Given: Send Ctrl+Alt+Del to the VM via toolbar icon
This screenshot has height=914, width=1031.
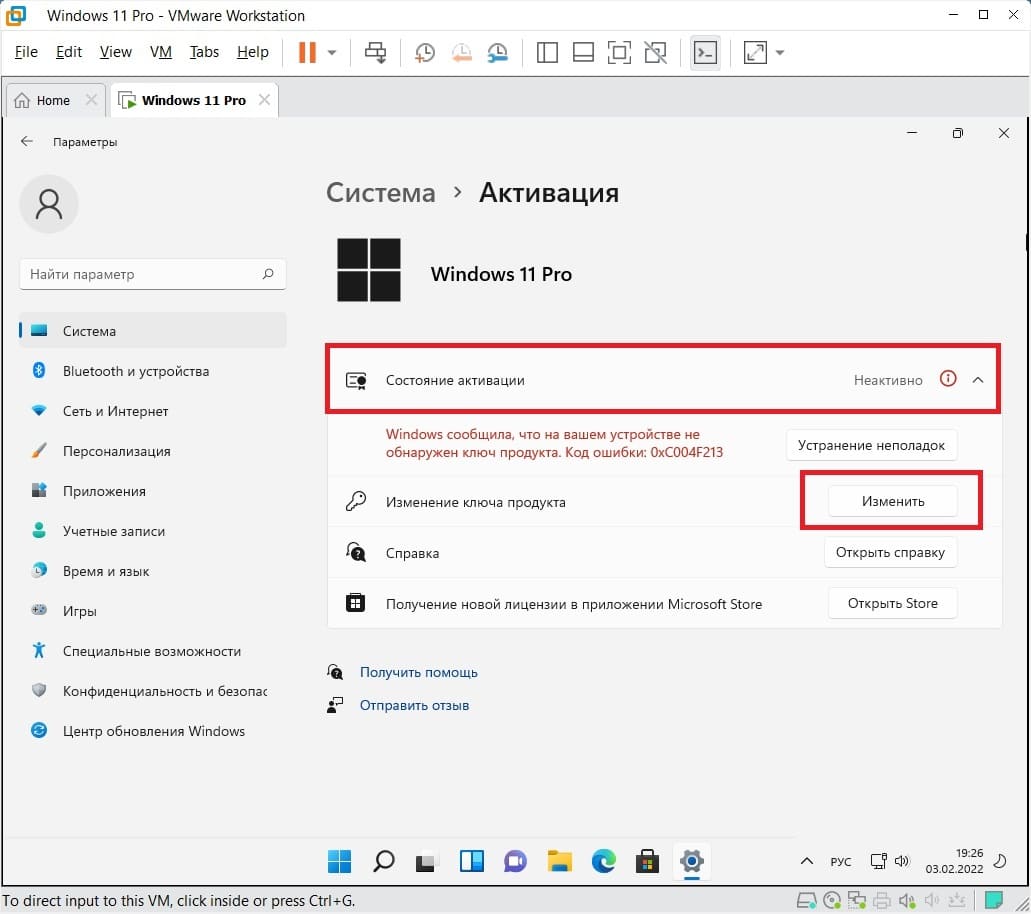Looking at the screenshot, I should click(375, 52).
